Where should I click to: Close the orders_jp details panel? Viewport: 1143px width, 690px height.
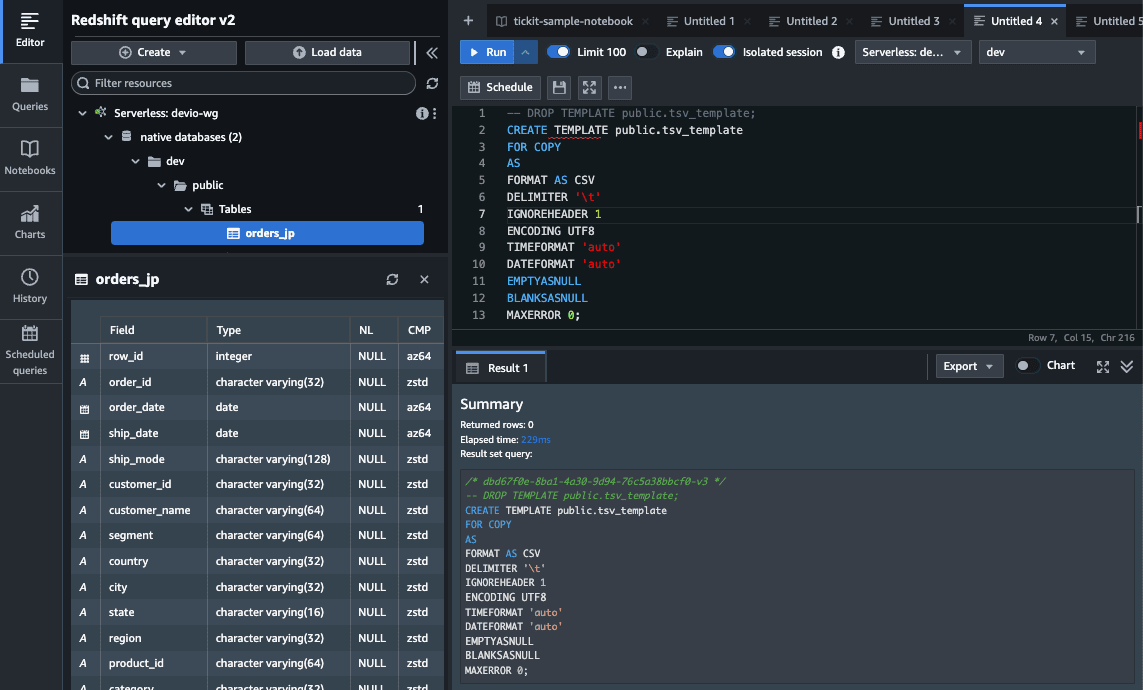tap(424, 280)
